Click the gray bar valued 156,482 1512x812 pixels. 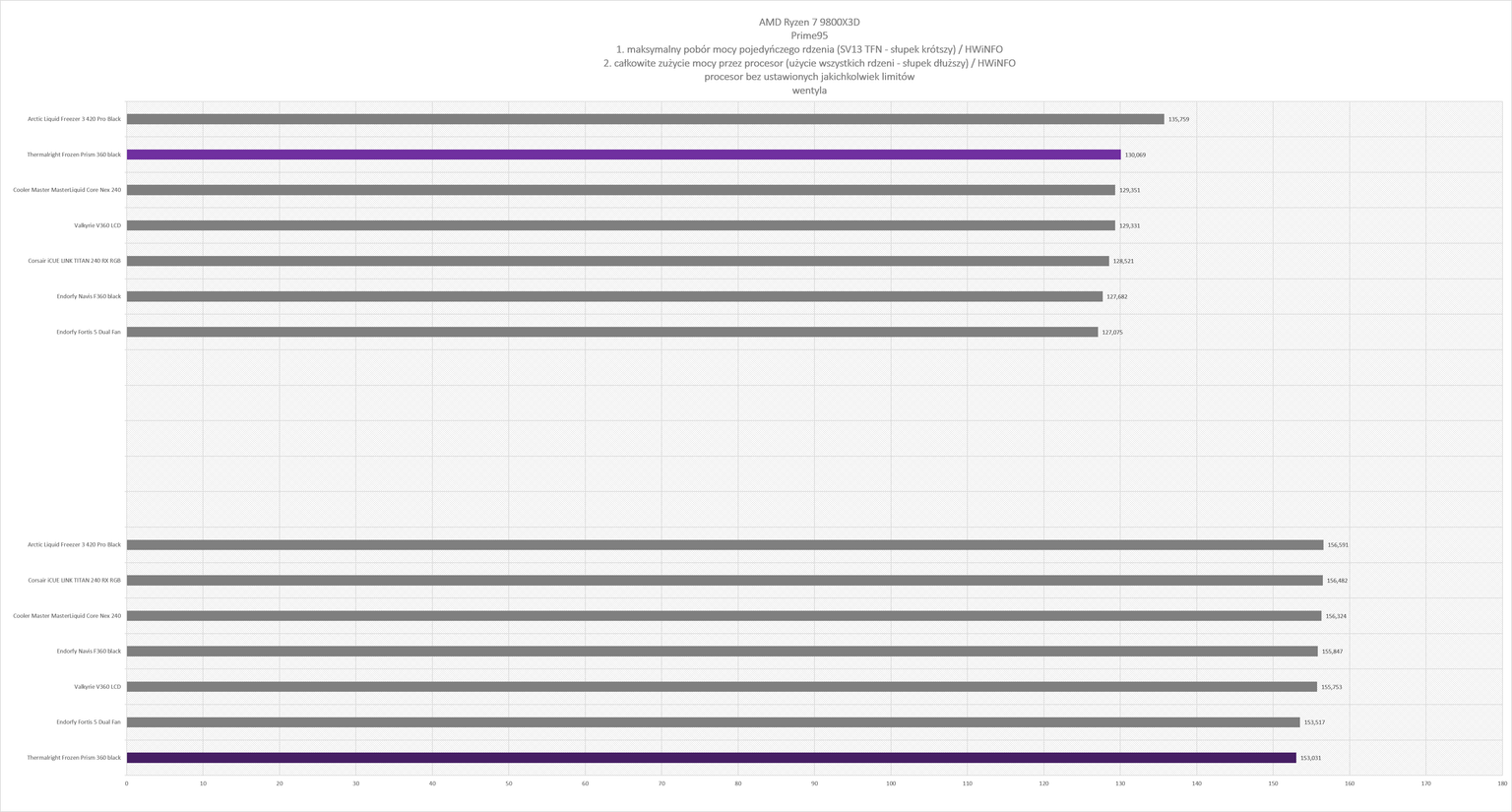pos(724,581)
